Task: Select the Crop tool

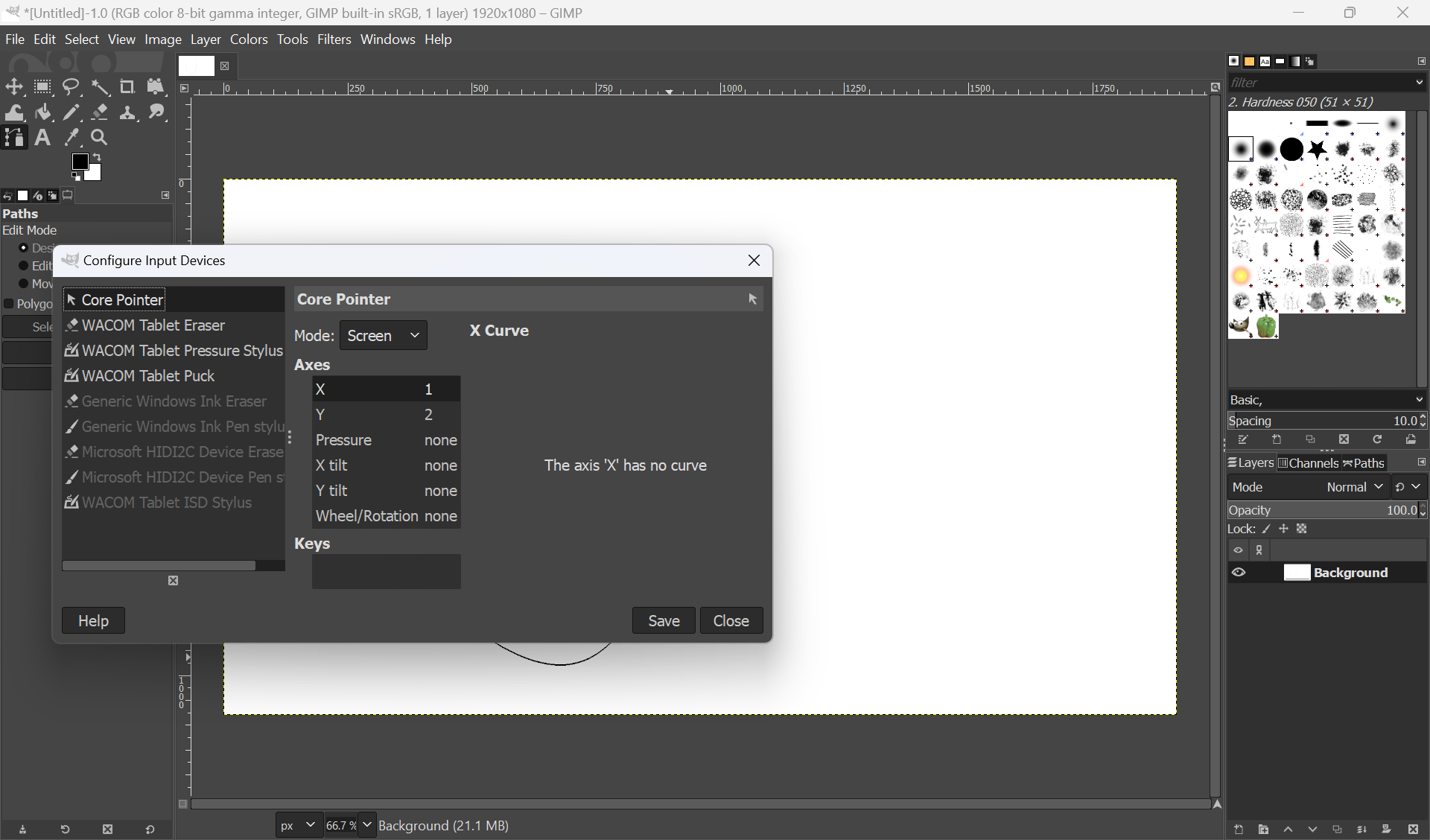Action: (127, 87)
